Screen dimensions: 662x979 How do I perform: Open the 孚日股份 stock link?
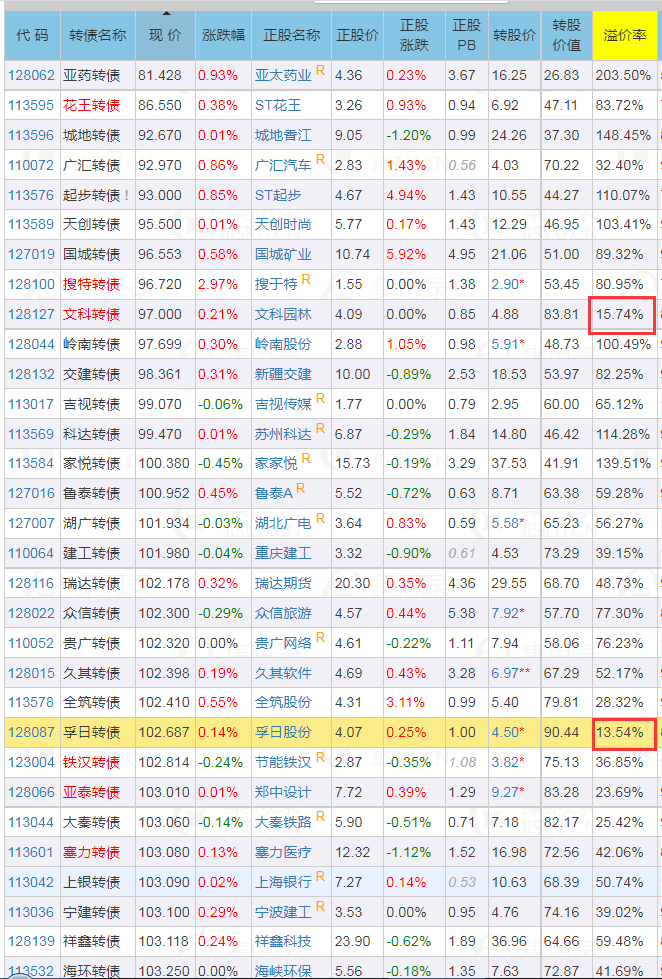click(283, 732)
